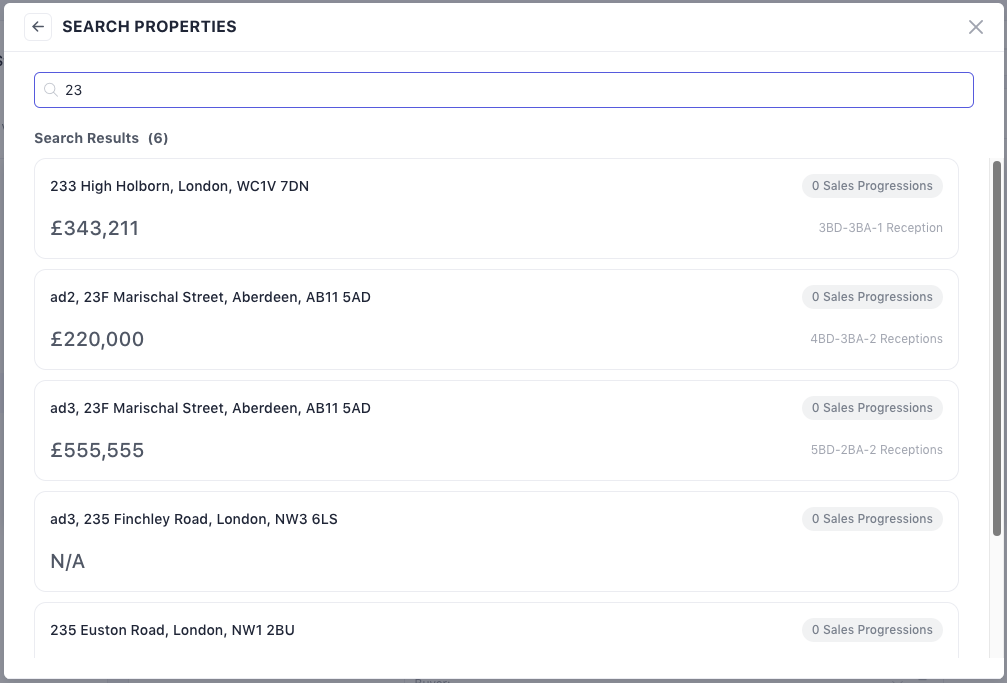
Task: Click the 4BD-3BA-2 Receptions label
Action: pos(876,339)
